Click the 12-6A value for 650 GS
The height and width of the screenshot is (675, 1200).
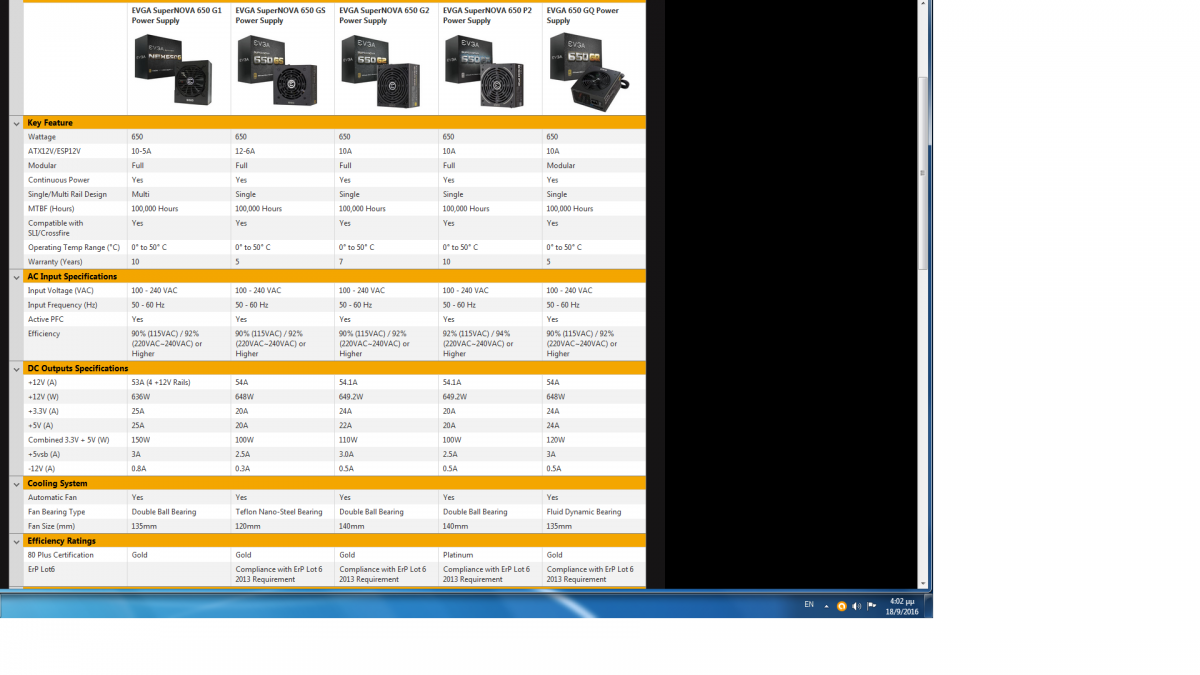[246, 151]
